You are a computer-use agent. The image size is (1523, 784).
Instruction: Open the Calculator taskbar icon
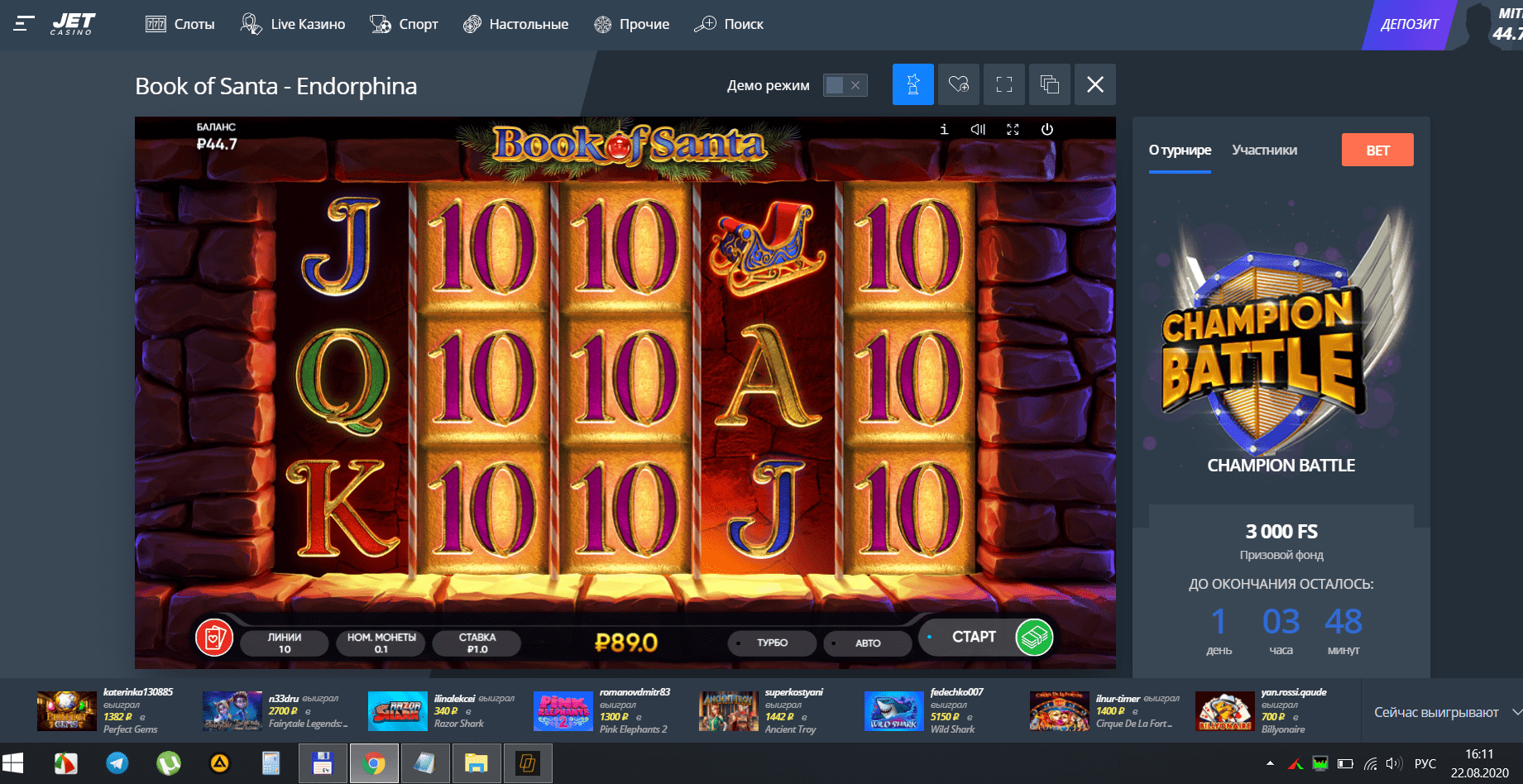(x=271, y=763)
